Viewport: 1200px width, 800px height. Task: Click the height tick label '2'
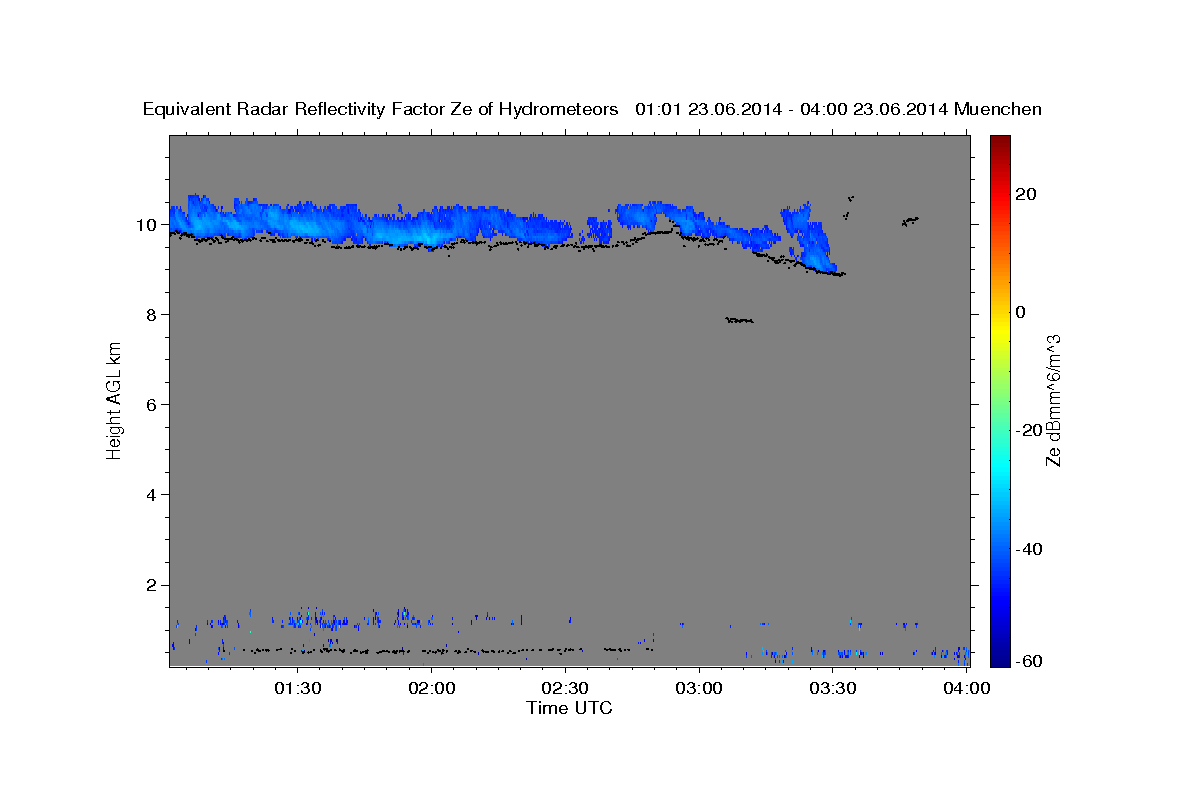click(x=151, y=584)
